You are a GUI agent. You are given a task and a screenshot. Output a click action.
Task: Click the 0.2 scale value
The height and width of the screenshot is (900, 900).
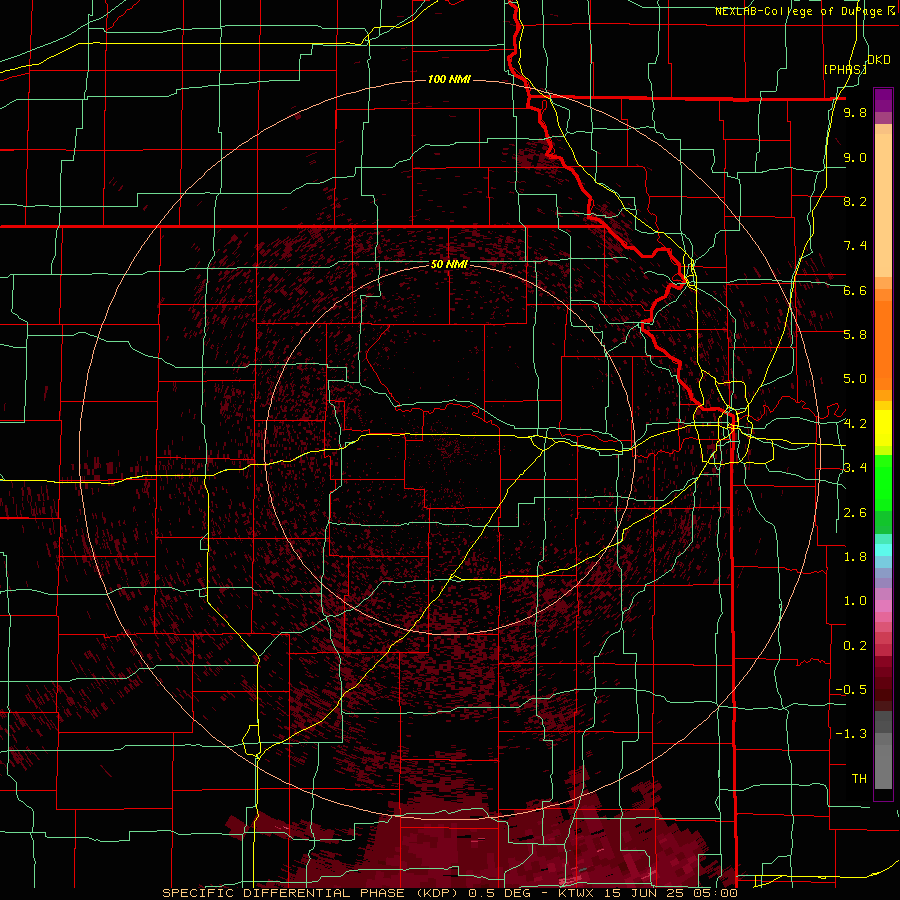pyautogui.click(x=855, y=646)
